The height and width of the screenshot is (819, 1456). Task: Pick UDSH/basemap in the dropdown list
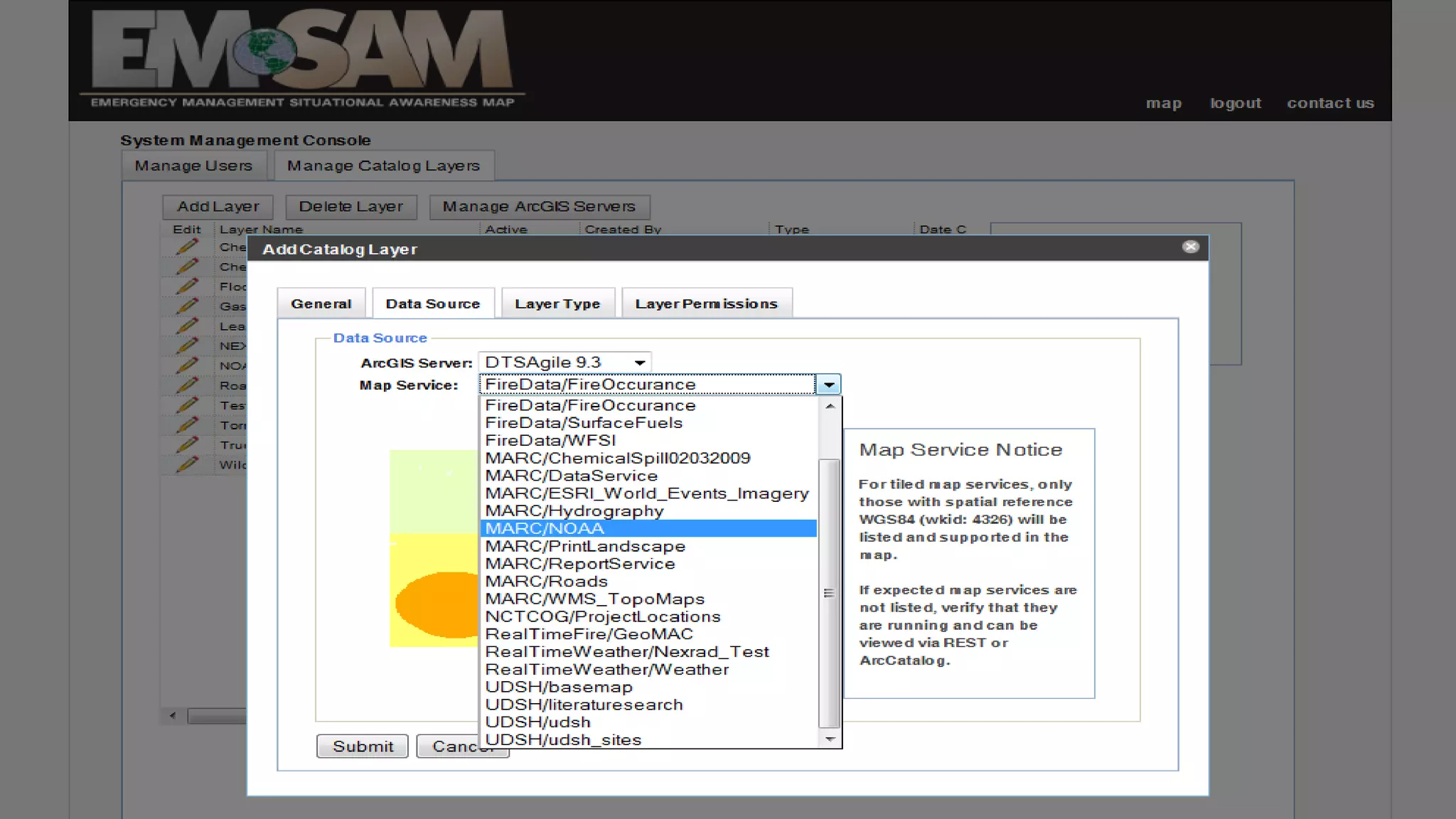coord(559,687)
